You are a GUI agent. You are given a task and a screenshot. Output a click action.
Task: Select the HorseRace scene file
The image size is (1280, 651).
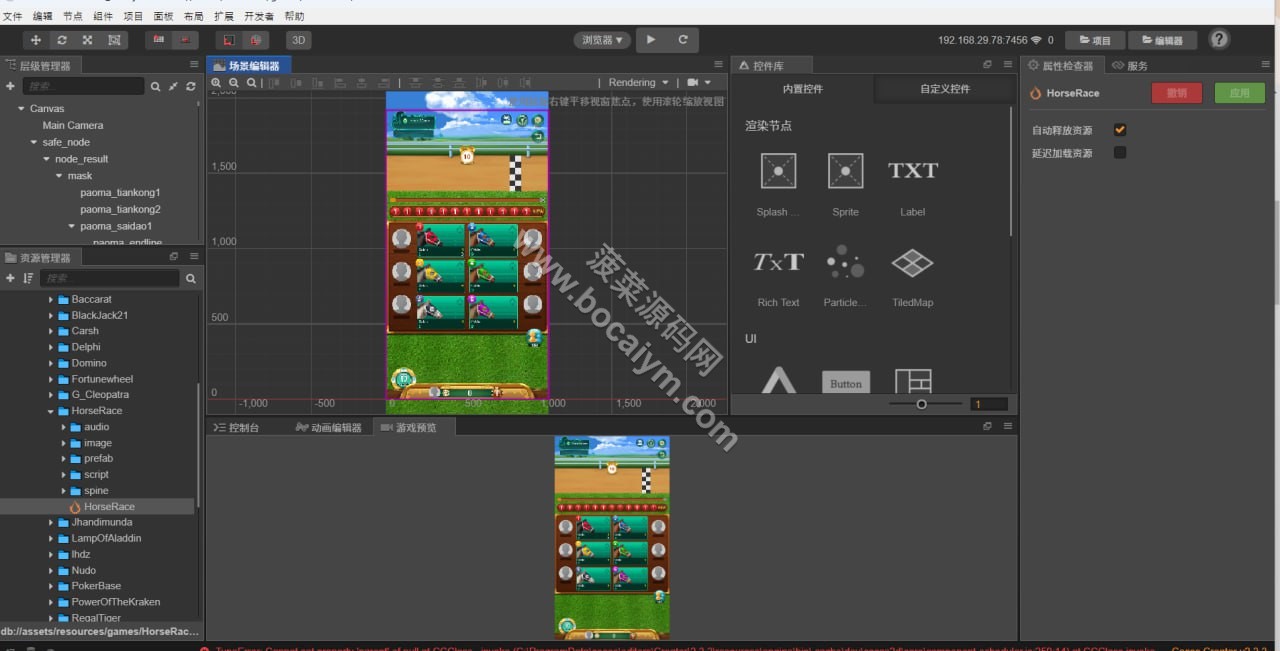click(109, 507)
